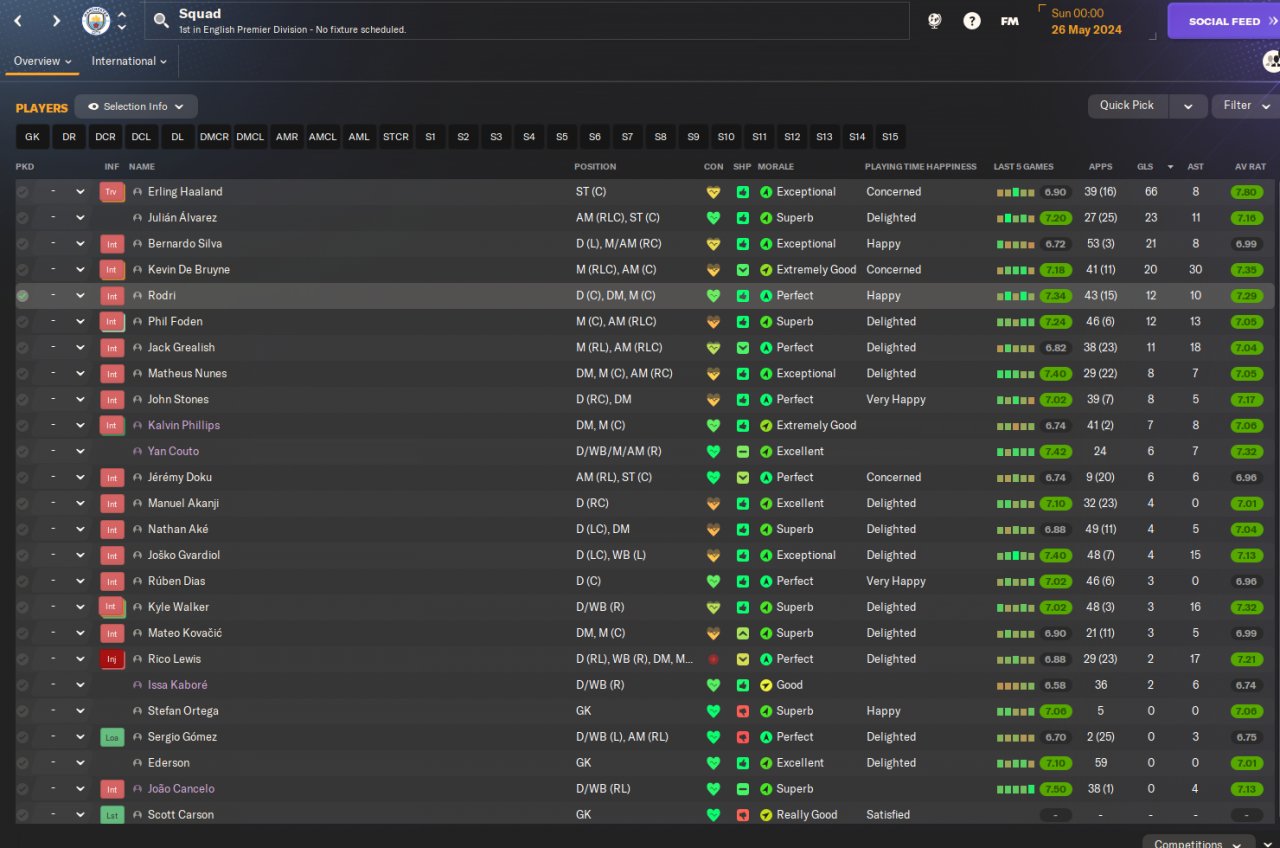Open the arrow dropdown beside Quick Pick
The height and width of the screenshot is (848, 1280).
click(x=1187, y=106)
